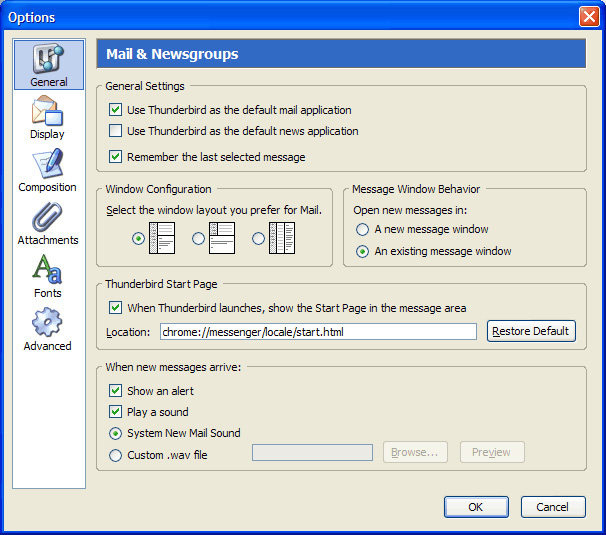Viewport: 606px width, 535px height.
Task: Click the Mail & Newsgroups header
Action: 341,54
